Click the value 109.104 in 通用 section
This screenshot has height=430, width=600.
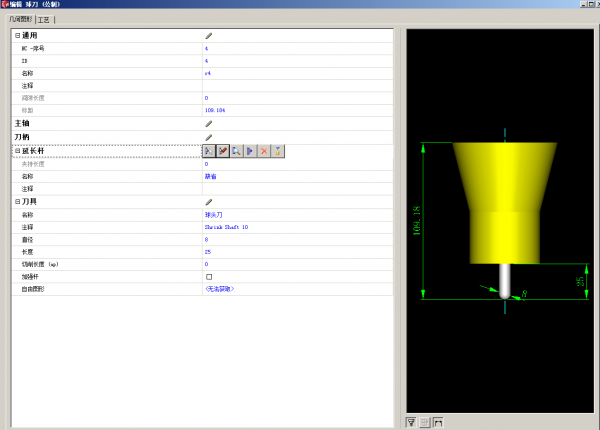215,110
